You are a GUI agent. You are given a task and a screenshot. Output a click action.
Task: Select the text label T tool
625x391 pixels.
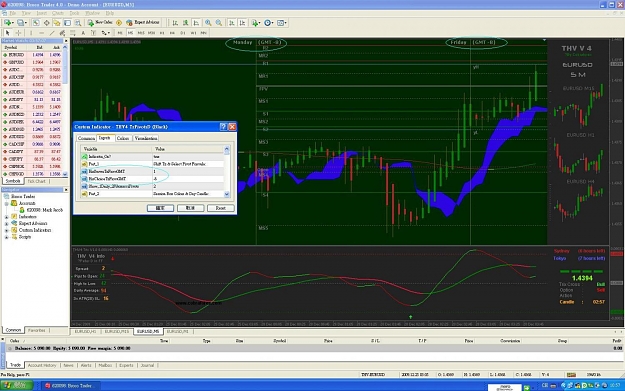[93, 33]
